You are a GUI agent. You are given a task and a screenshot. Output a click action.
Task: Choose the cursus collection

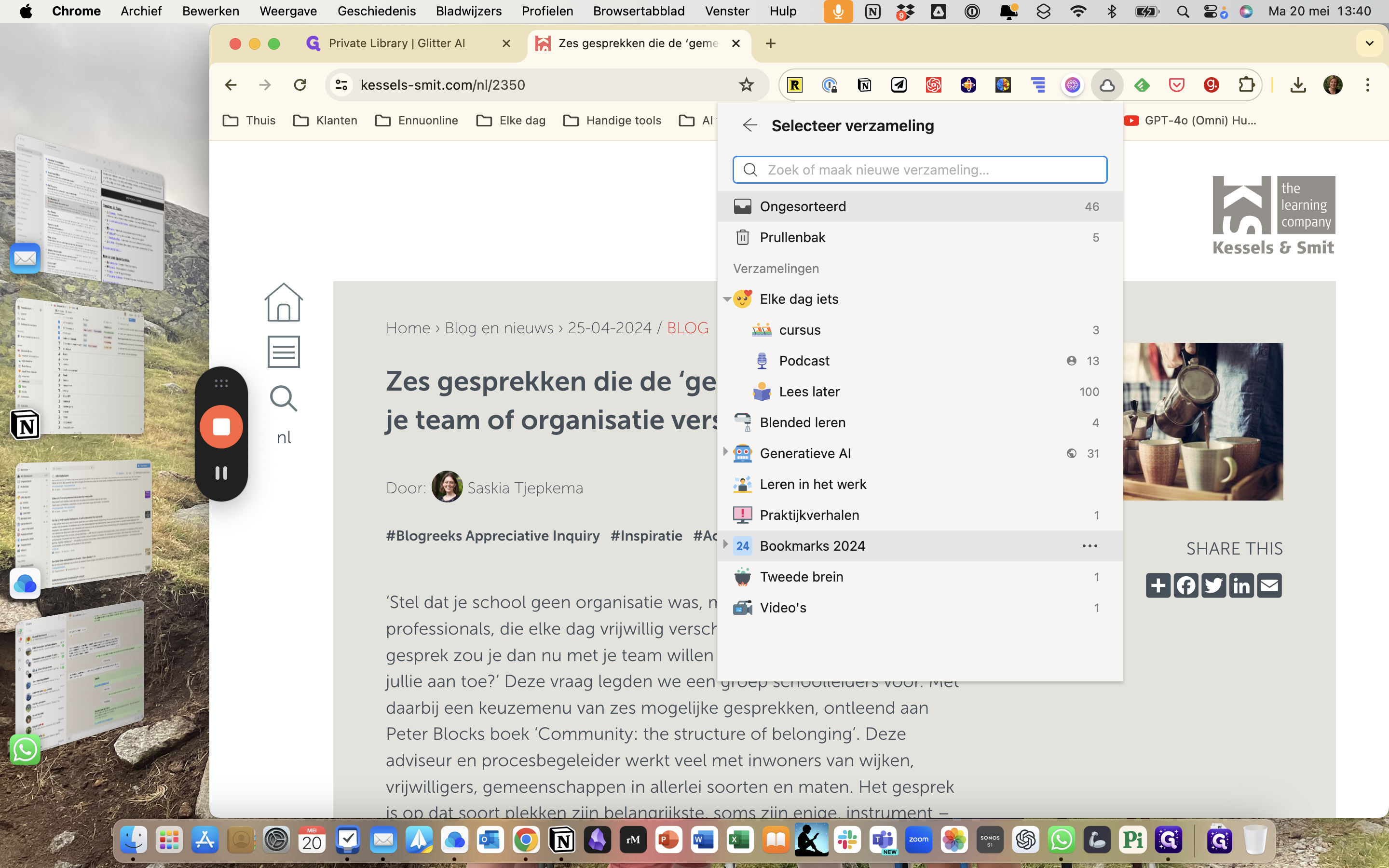tap(920, 330)
